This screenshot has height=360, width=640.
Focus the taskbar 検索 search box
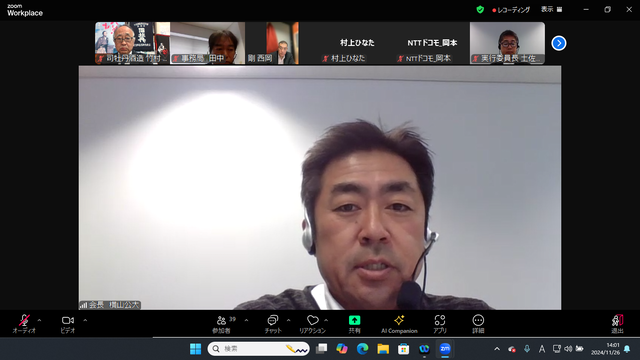pyautogui.click(x=258, y=349)
